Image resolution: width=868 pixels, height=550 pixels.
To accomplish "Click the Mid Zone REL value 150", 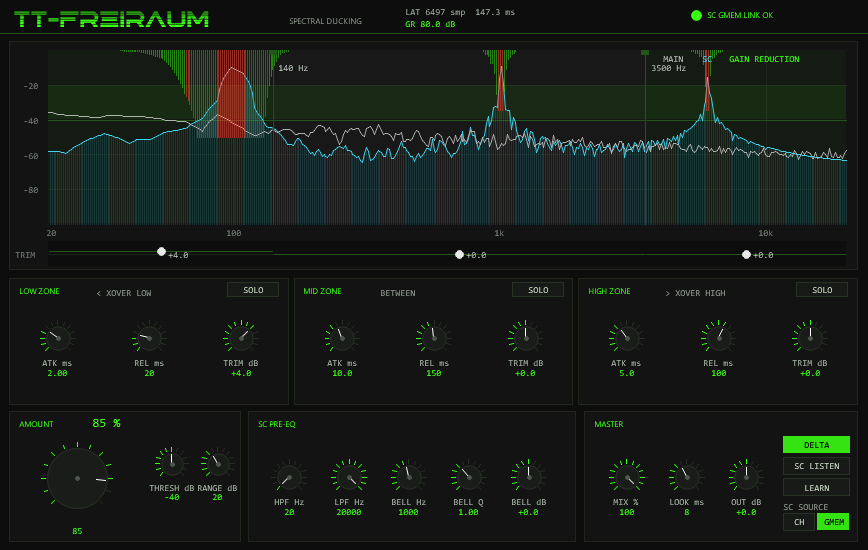I will tap(433, 373).
